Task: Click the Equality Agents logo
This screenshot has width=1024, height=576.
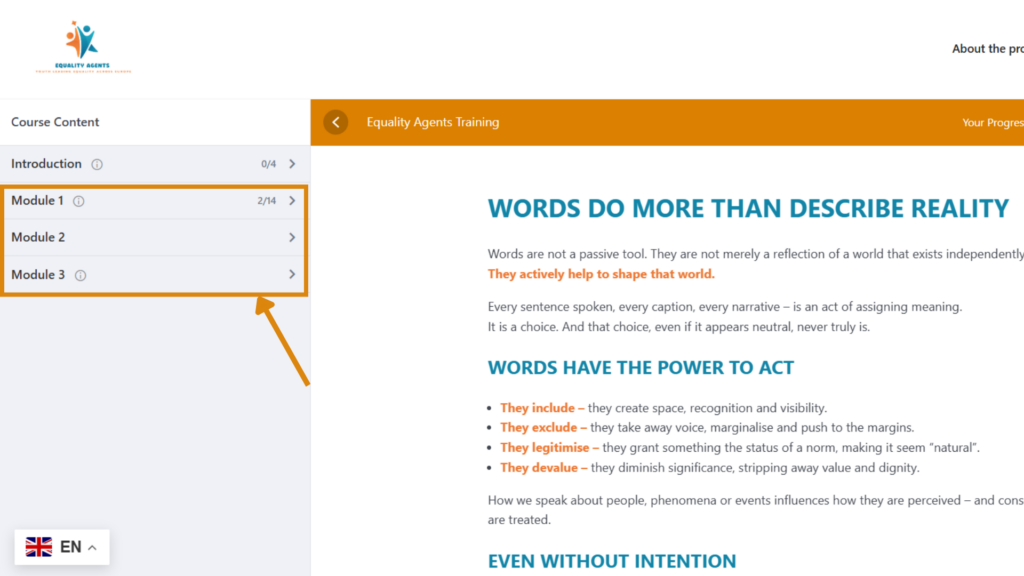Action: point(83,47)
